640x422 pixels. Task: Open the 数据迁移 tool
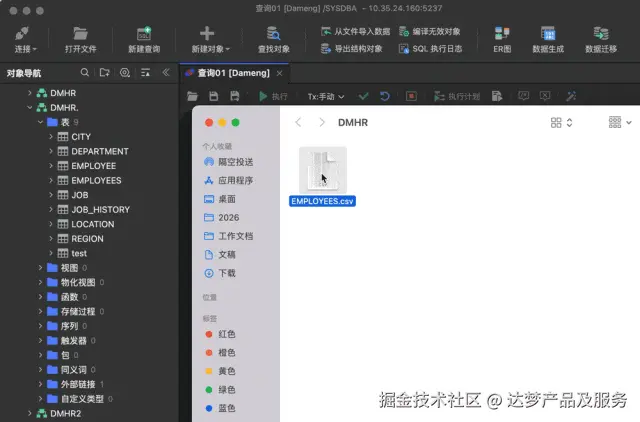point(601,40)
